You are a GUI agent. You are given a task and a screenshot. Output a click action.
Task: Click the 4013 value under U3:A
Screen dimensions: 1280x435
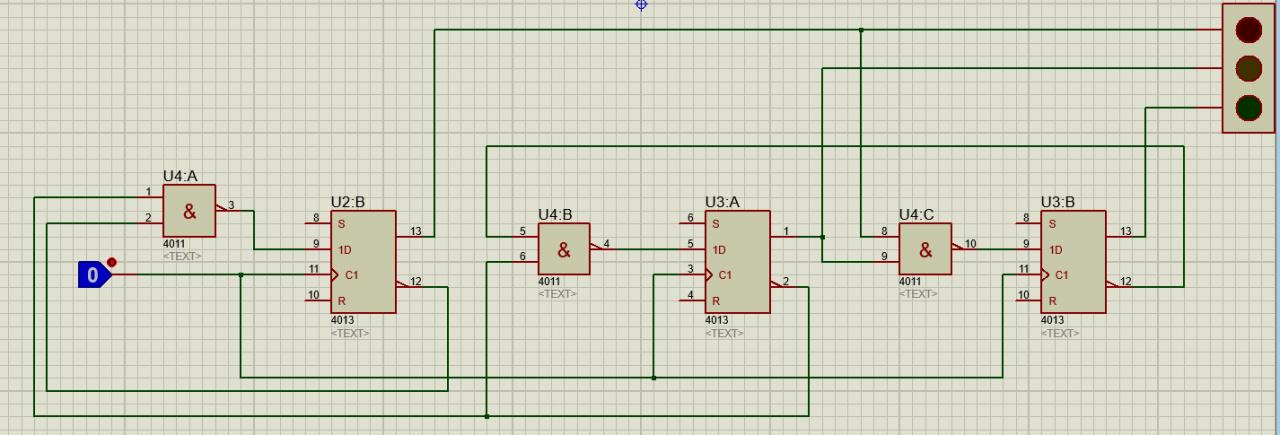pyautogui.click(x=716, y=321)
